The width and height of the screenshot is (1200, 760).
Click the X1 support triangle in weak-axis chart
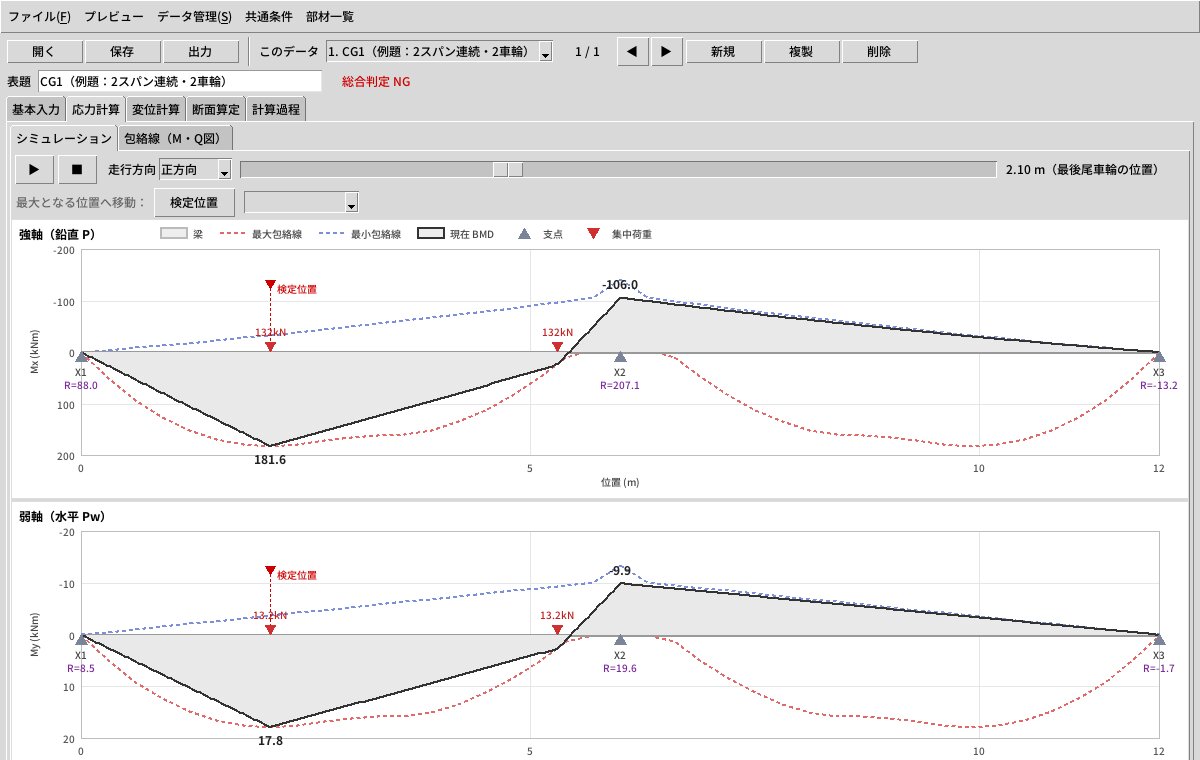(81, 639)
